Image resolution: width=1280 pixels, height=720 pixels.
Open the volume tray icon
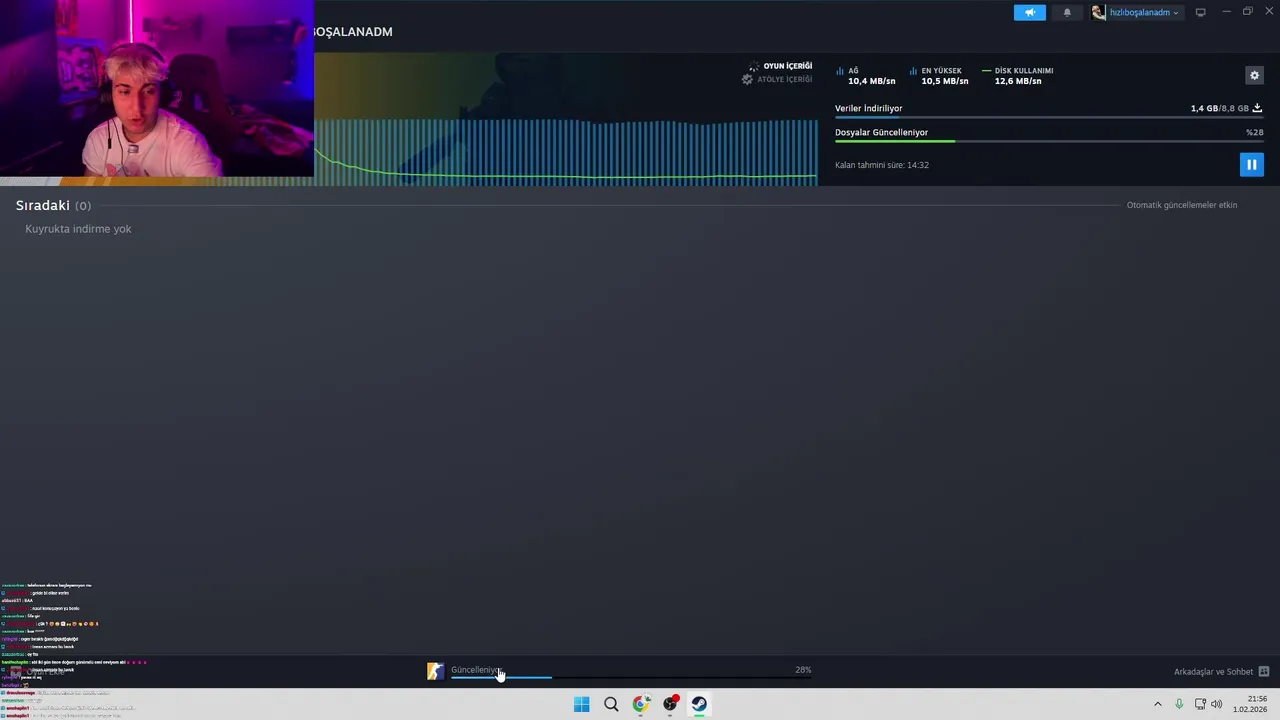(x=1217, y=704)
